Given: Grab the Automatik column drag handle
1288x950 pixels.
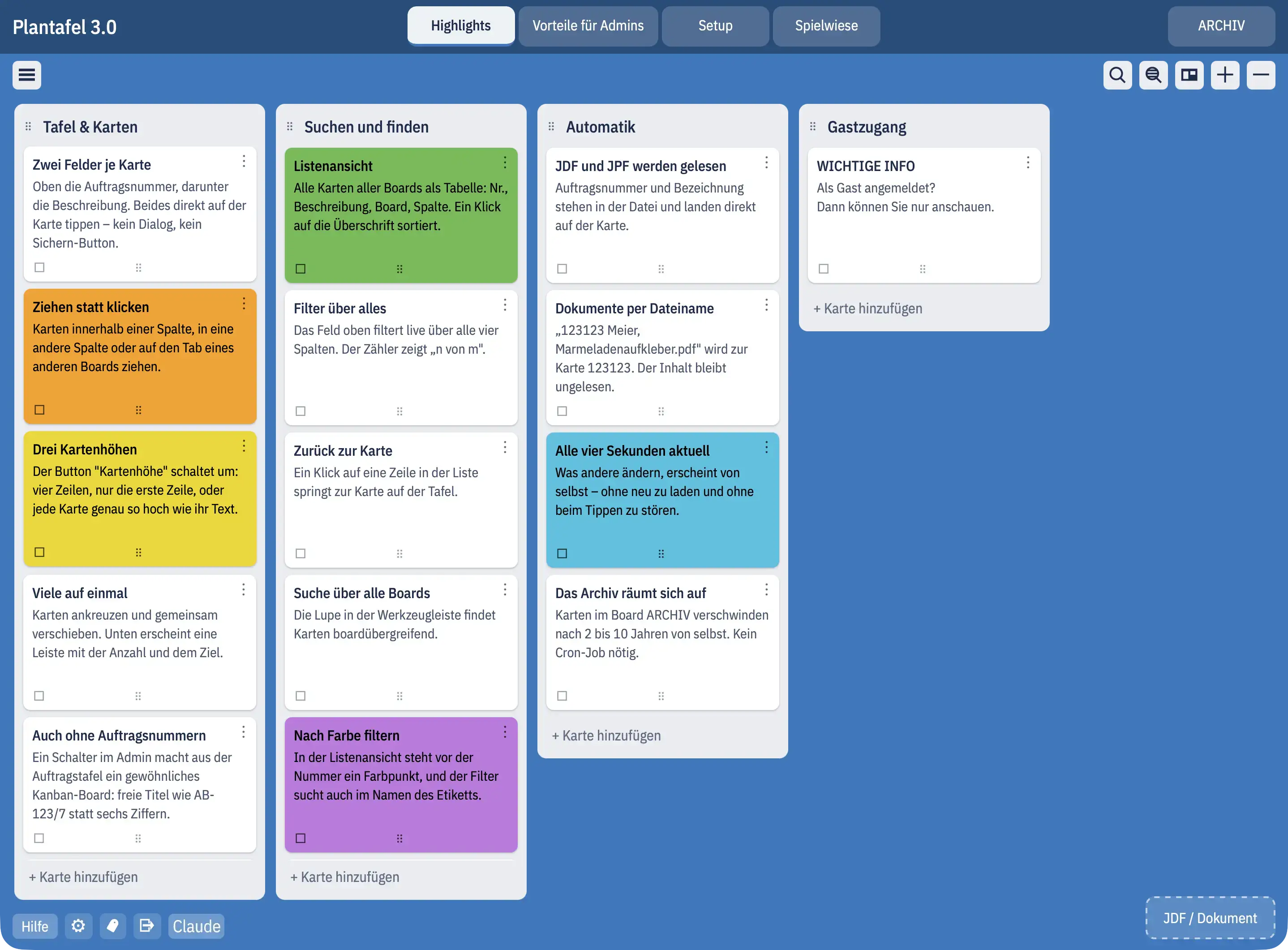Looking at the screenshot, I should 551,127.
